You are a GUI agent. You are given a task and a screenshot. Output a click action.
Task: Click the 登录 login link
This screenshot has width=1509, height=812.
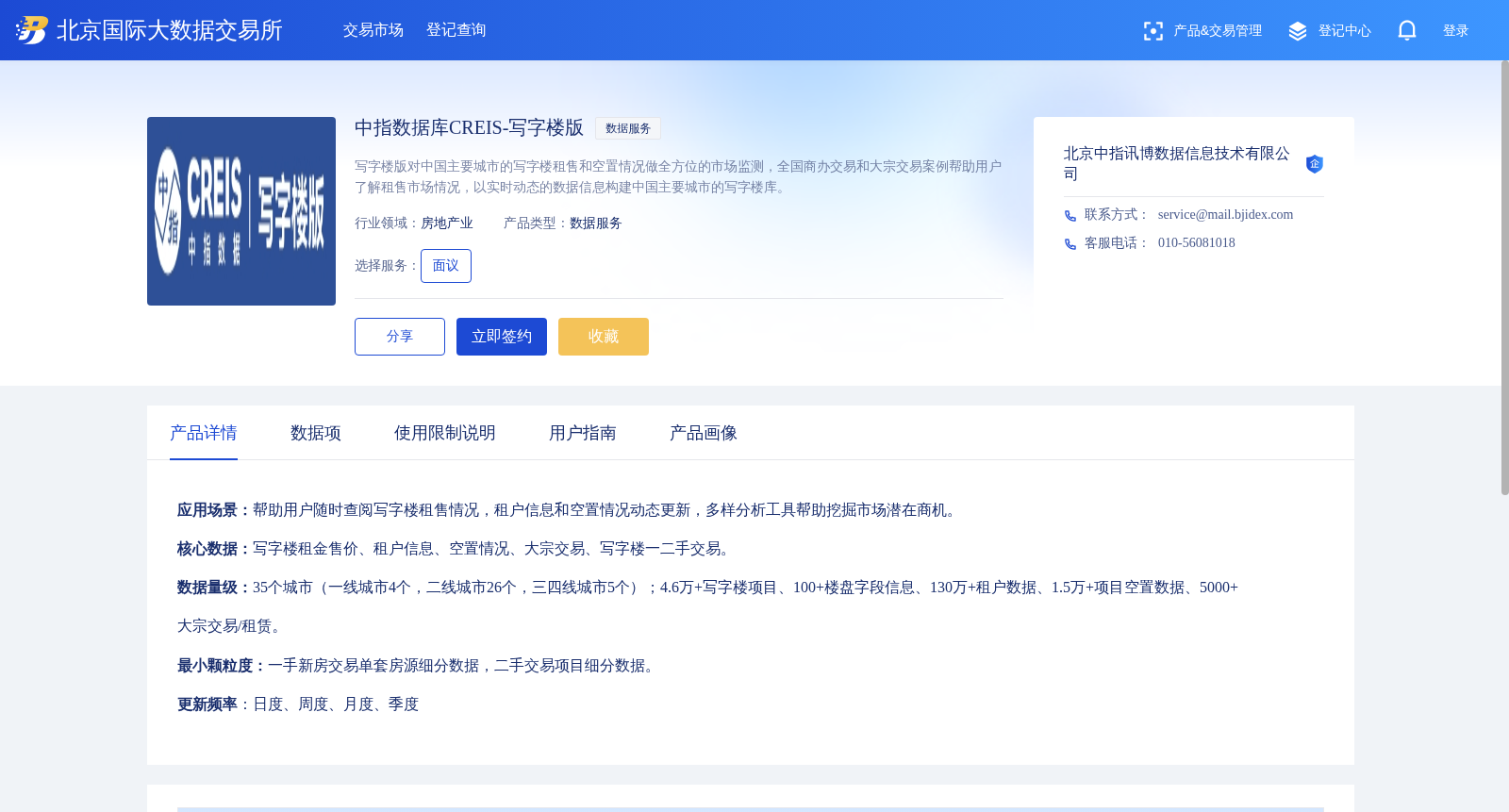click(1456, 31)
